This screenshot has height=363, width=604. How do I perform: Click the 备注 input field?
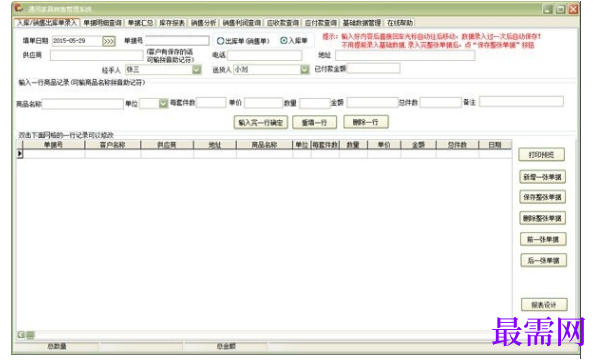point(521,102)
